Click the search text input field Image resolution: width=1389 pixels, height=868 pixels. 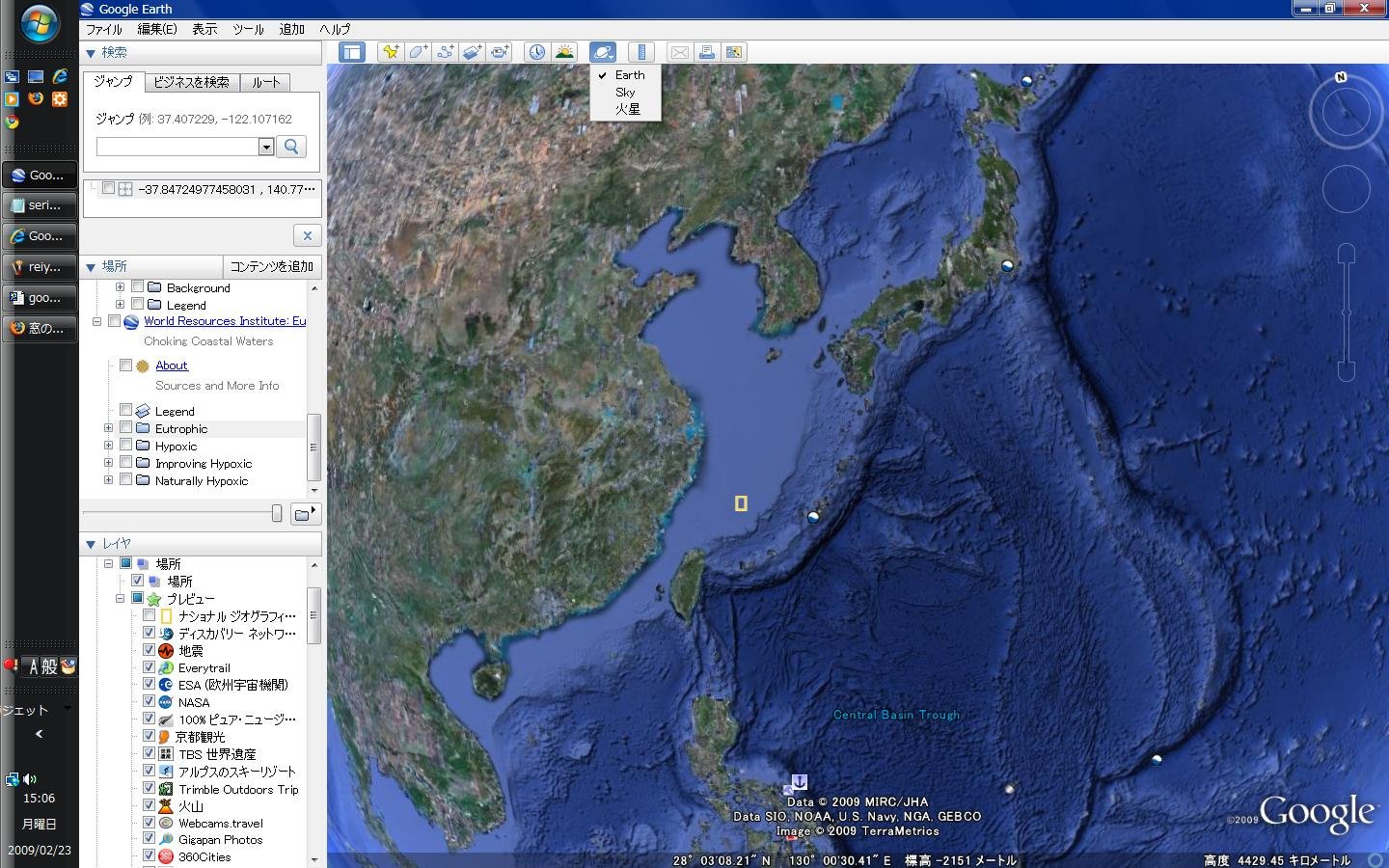coord(178,147)
